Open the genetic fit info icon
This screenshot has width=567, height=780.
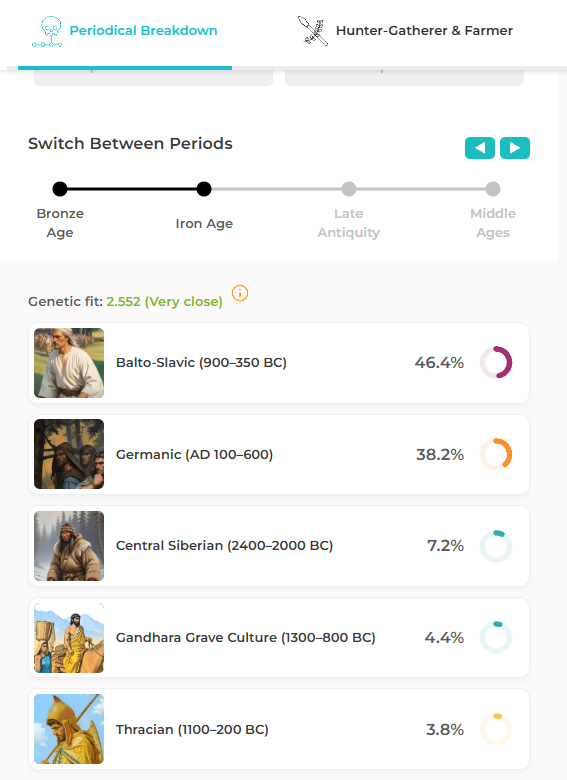[x=240, y=293]
